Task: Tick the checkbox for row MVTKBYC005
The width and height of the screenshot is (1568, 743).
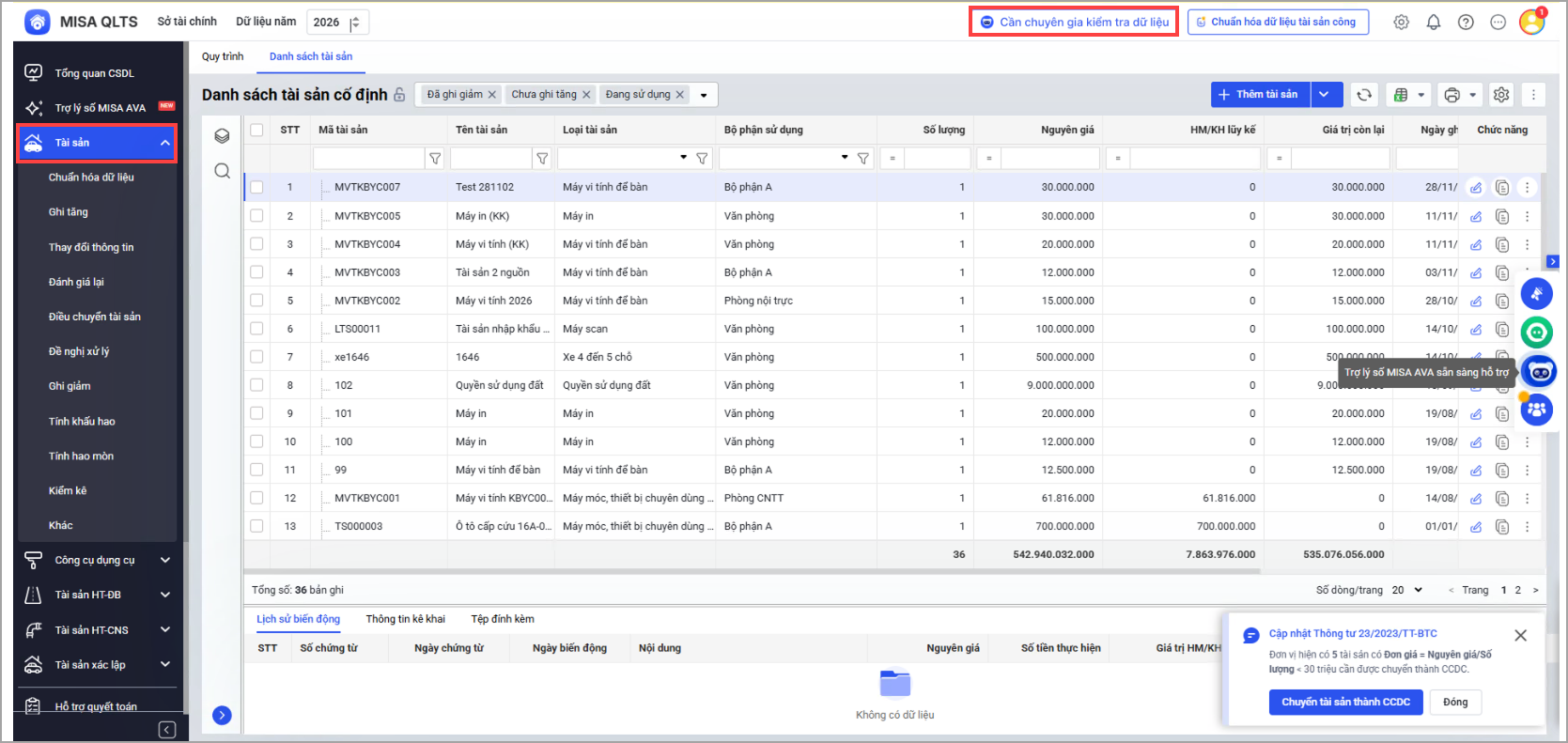Action: 256,216
